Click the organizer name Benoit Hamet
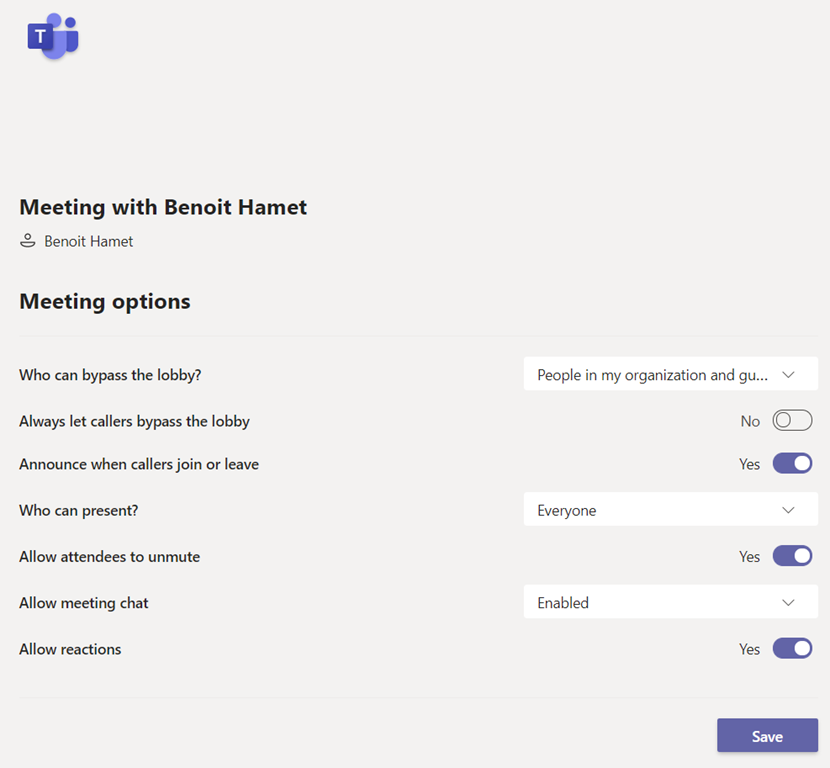 (89, 241)
